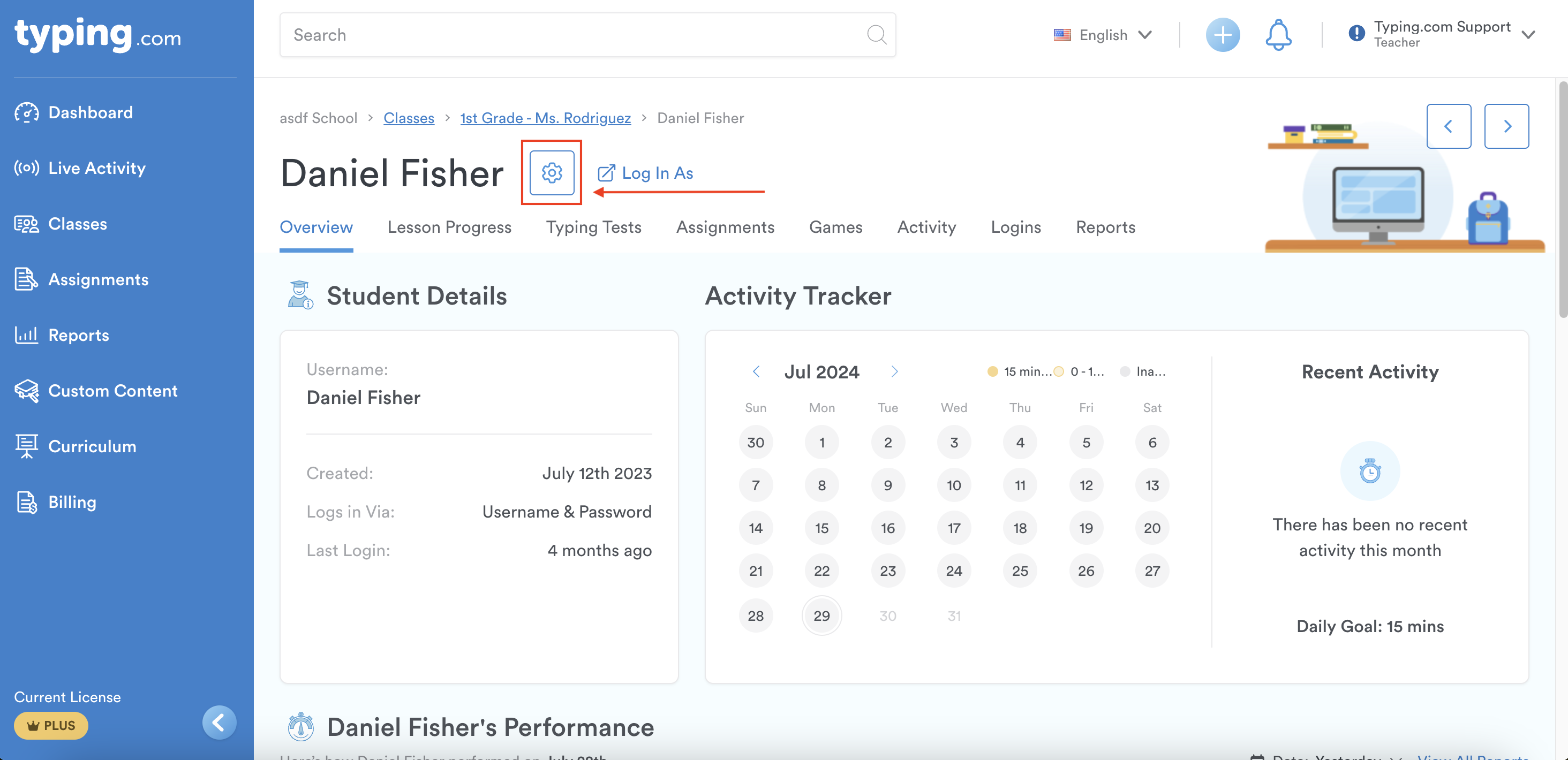This screenshot has height=760, width=1568.
Task: Open 1st Grade - Ms. Rodriguez breadcrumb
Action: [x=545, y=118]
